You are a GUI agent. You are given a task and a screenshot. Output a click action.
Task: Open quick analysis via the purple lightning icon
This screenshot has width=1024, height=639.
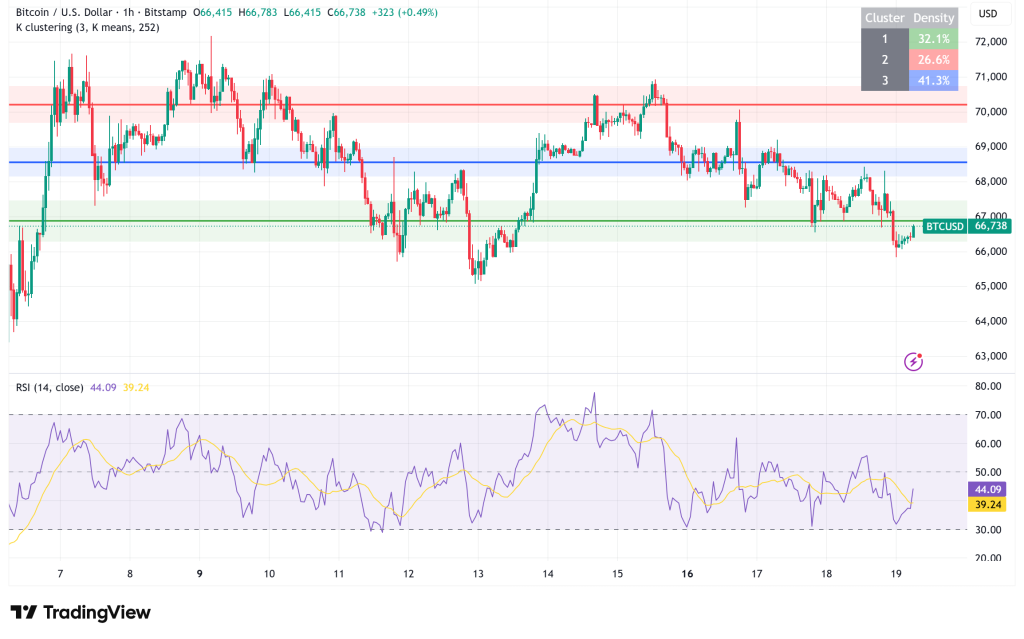(913, 362)
